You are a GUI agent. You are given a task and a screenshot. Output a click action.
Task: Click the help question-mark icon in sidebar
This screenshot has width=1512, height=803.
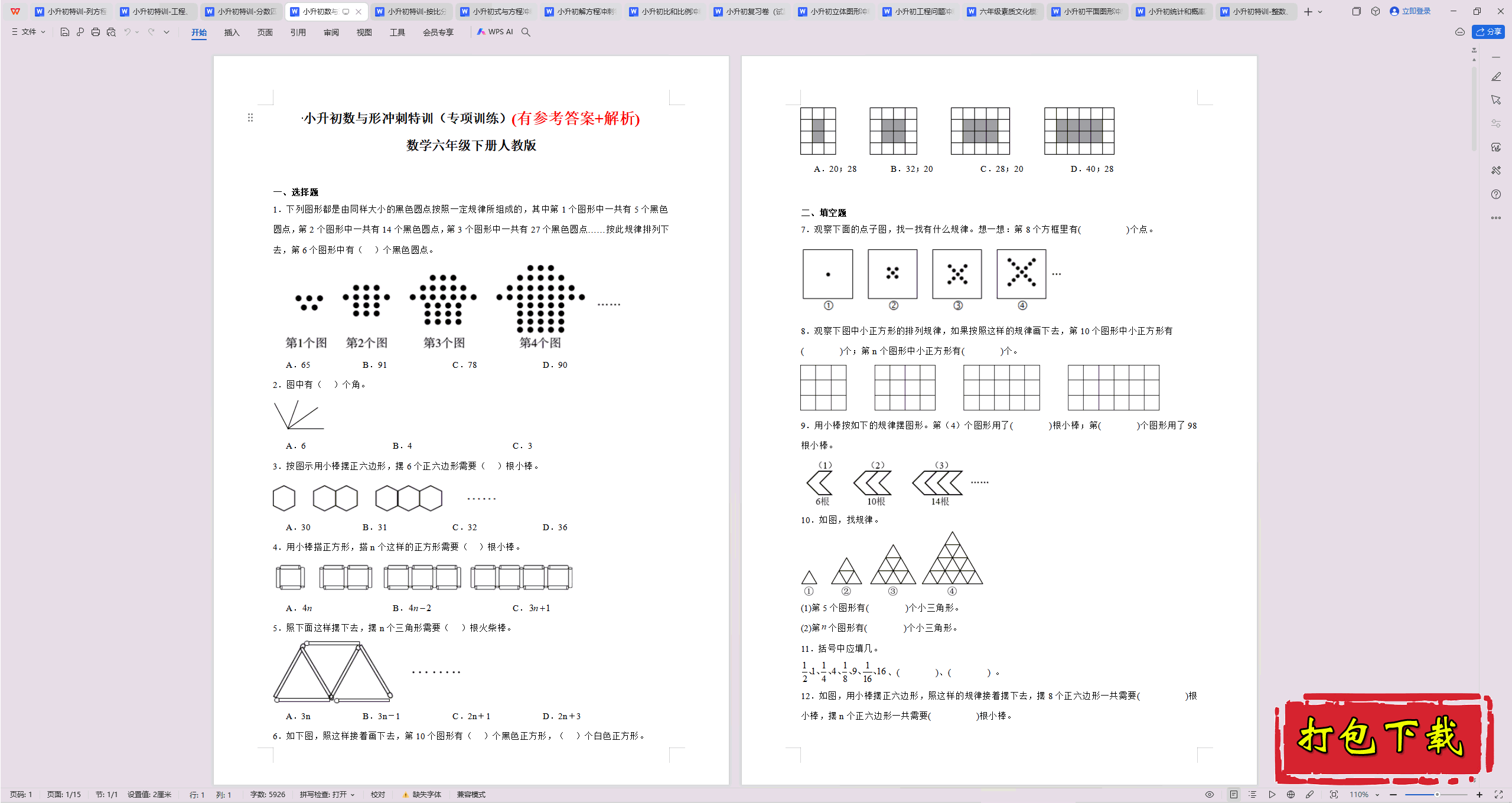(1496, 194)
